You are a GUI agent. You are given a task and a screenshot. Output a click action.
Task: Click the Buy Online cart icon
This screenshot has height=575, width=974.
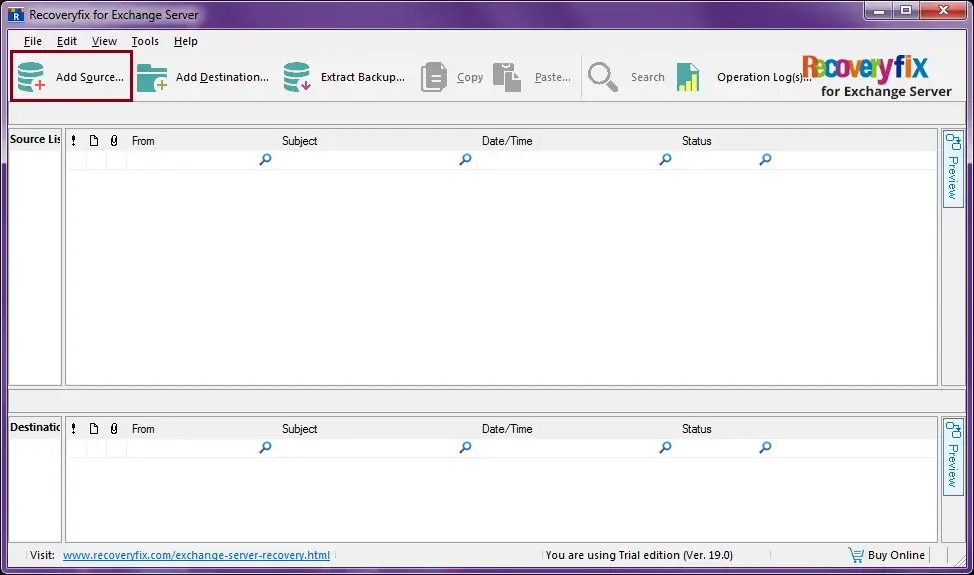coord(856,555)
